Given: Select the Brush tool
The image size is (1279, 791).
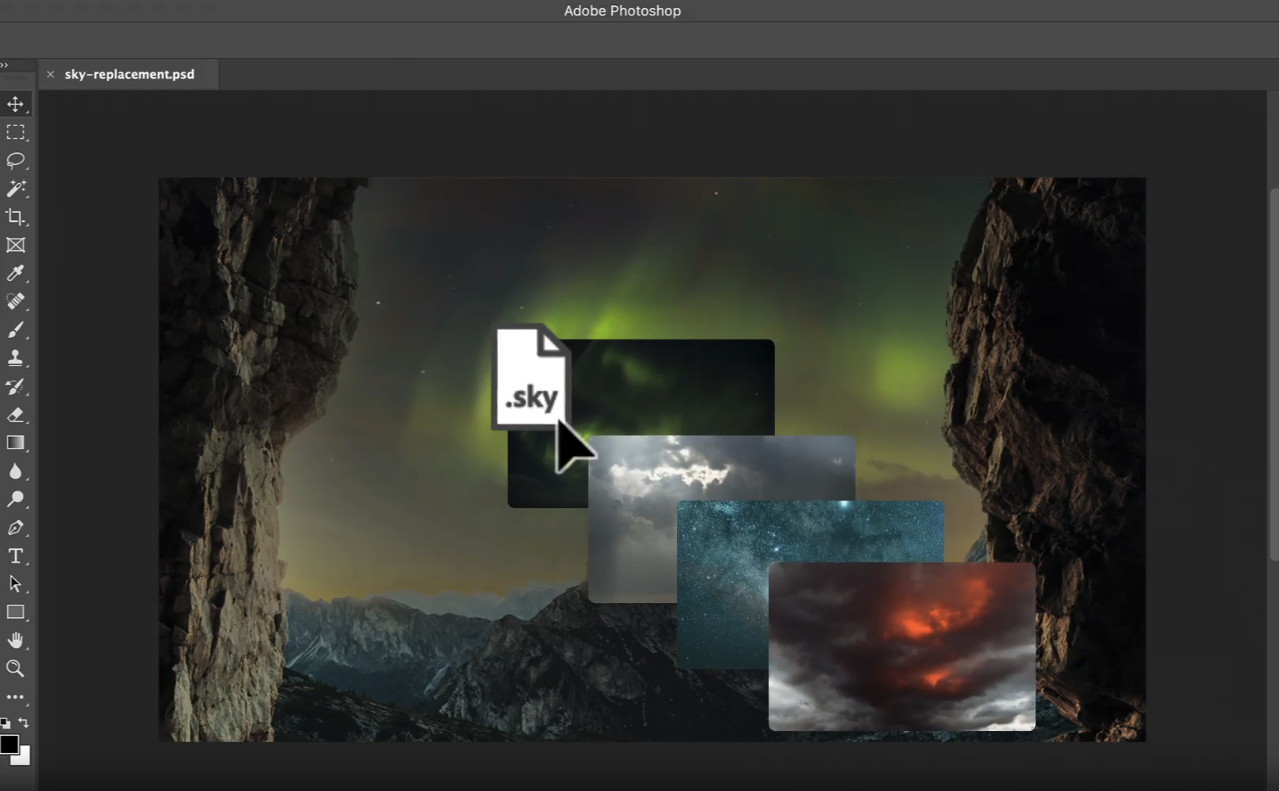Looking at the screenshot, I should click(x=15, y=329).
